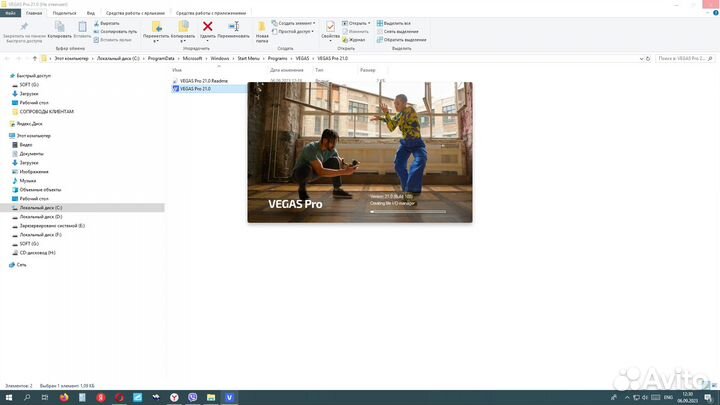This screenshot has width=720, height=405.
Task: Select Локальный диск (D:) in sidebar
Action: pyautogui.click(x=40, y=217)
